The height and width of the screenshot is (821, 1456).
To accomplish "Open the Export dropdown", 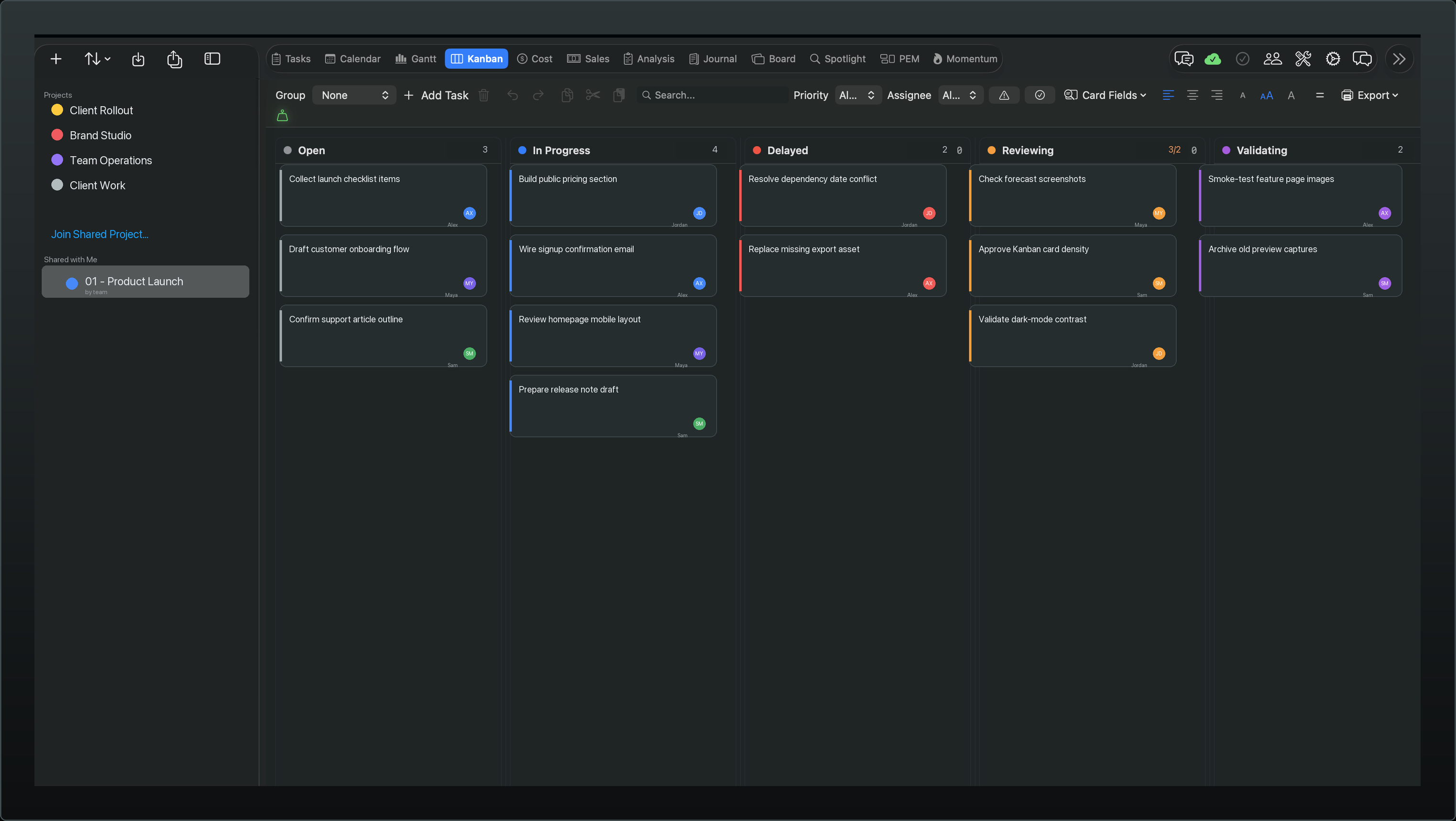I will pyautogui.click(x=1369, y=96).
